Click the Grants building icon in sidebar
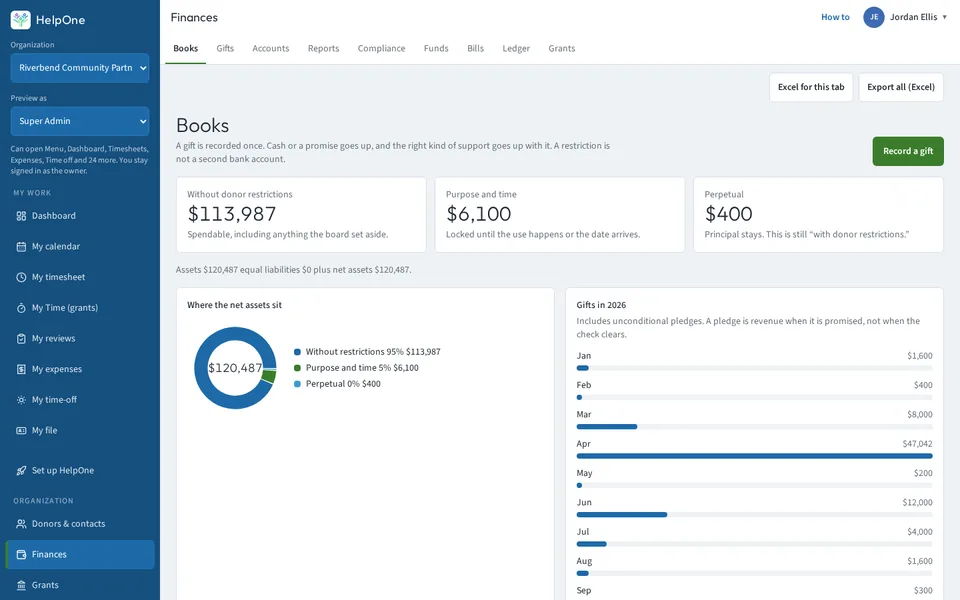 click(x=21, y=585)
